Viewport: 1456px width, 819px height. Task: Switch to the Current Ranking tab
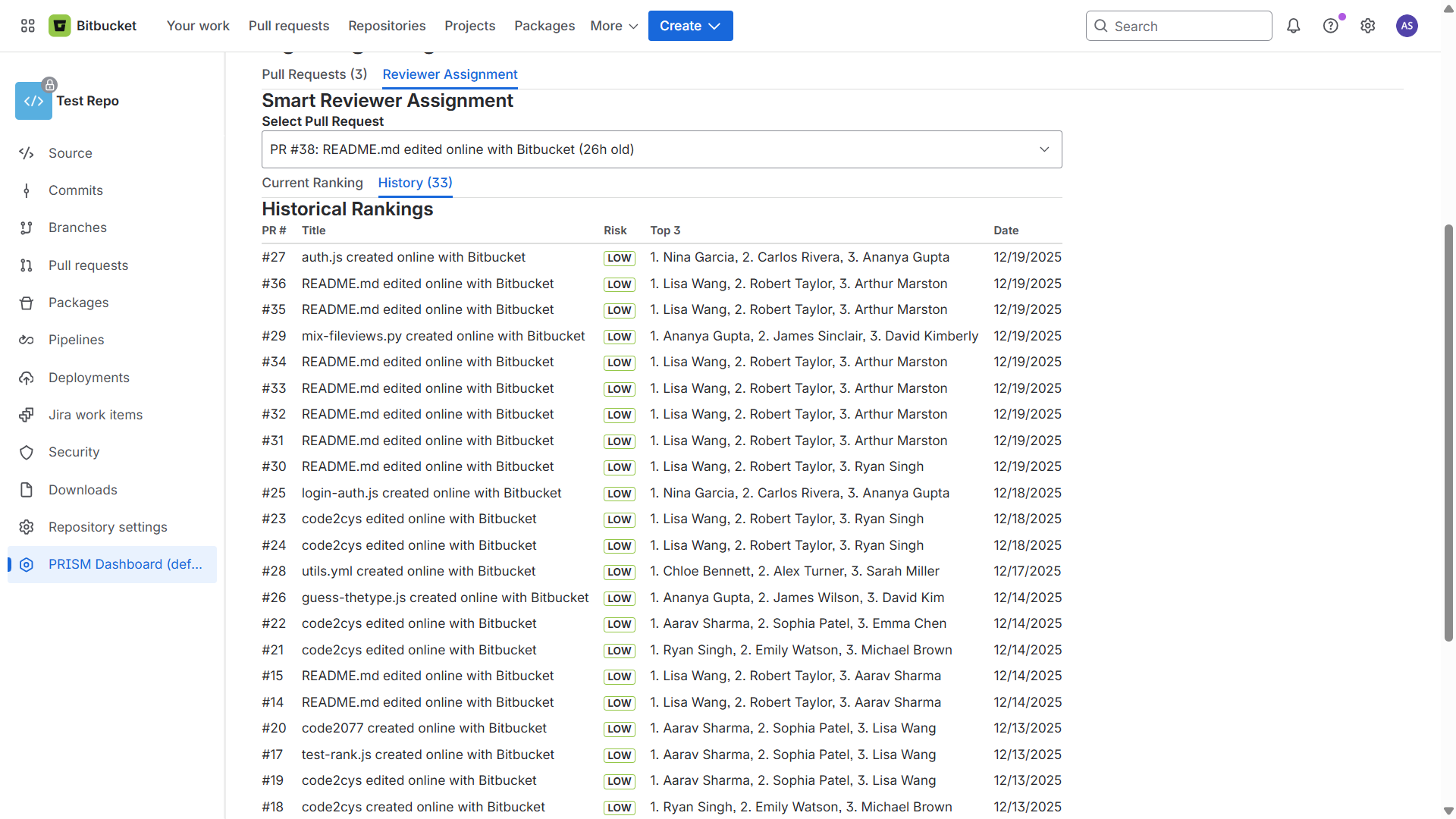click(312, 183)
